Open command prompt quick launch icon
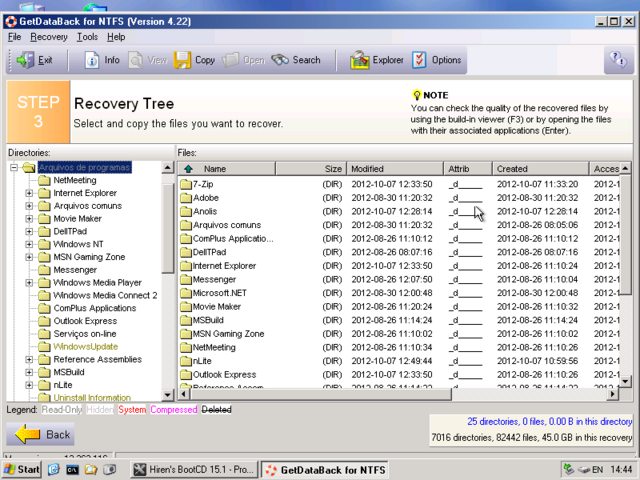Image resolution: width=640 pixels, height=480 pixels. 72,469
